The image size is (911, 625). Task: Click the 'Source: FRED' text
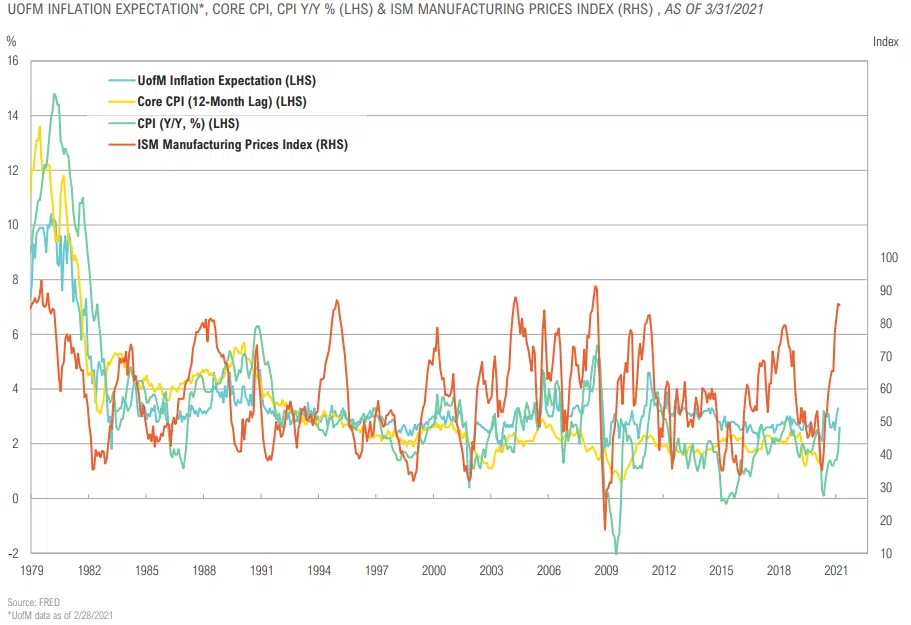[x=34, y=603]
